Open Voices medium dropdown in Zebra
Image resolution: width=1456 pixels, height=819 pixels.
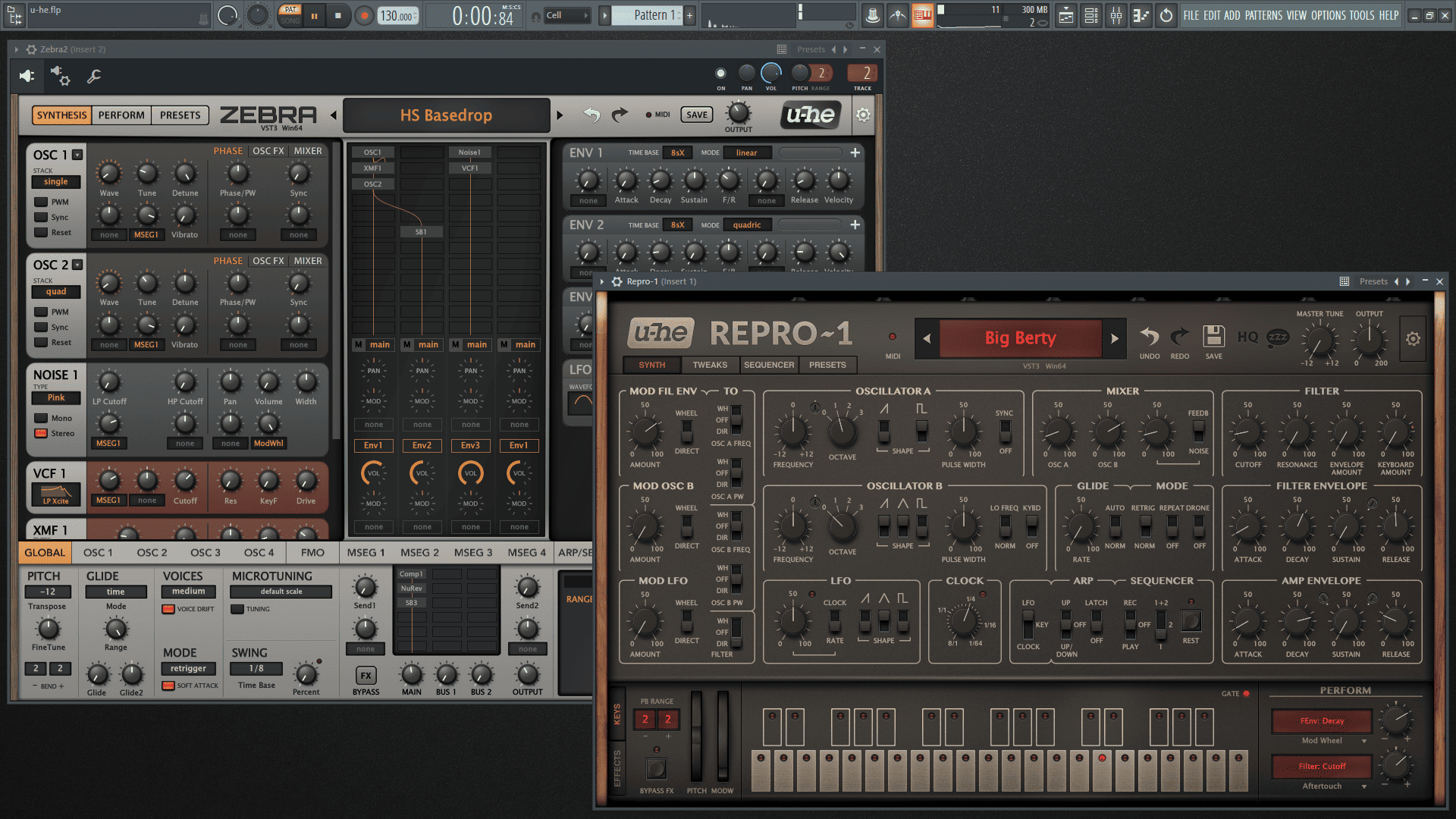[188, 591]
